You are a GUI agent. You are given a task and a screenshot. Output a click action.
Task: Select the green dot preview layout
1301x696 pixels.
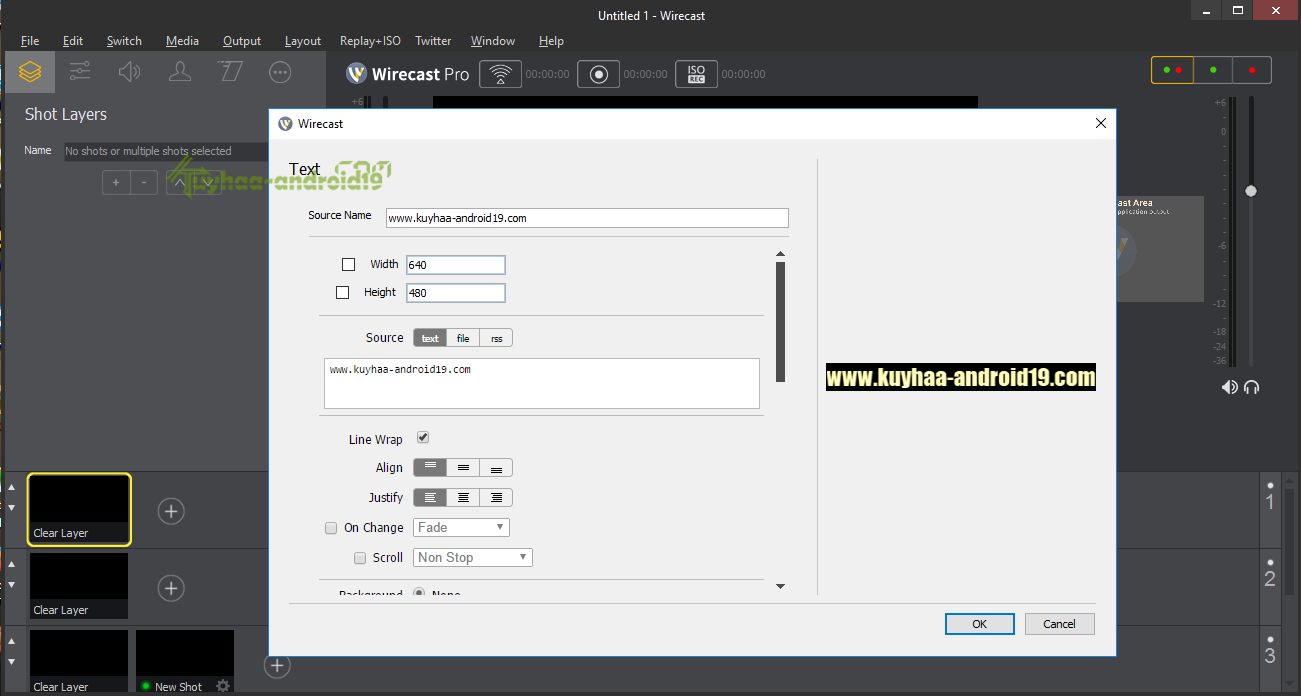pos(1213,70)
